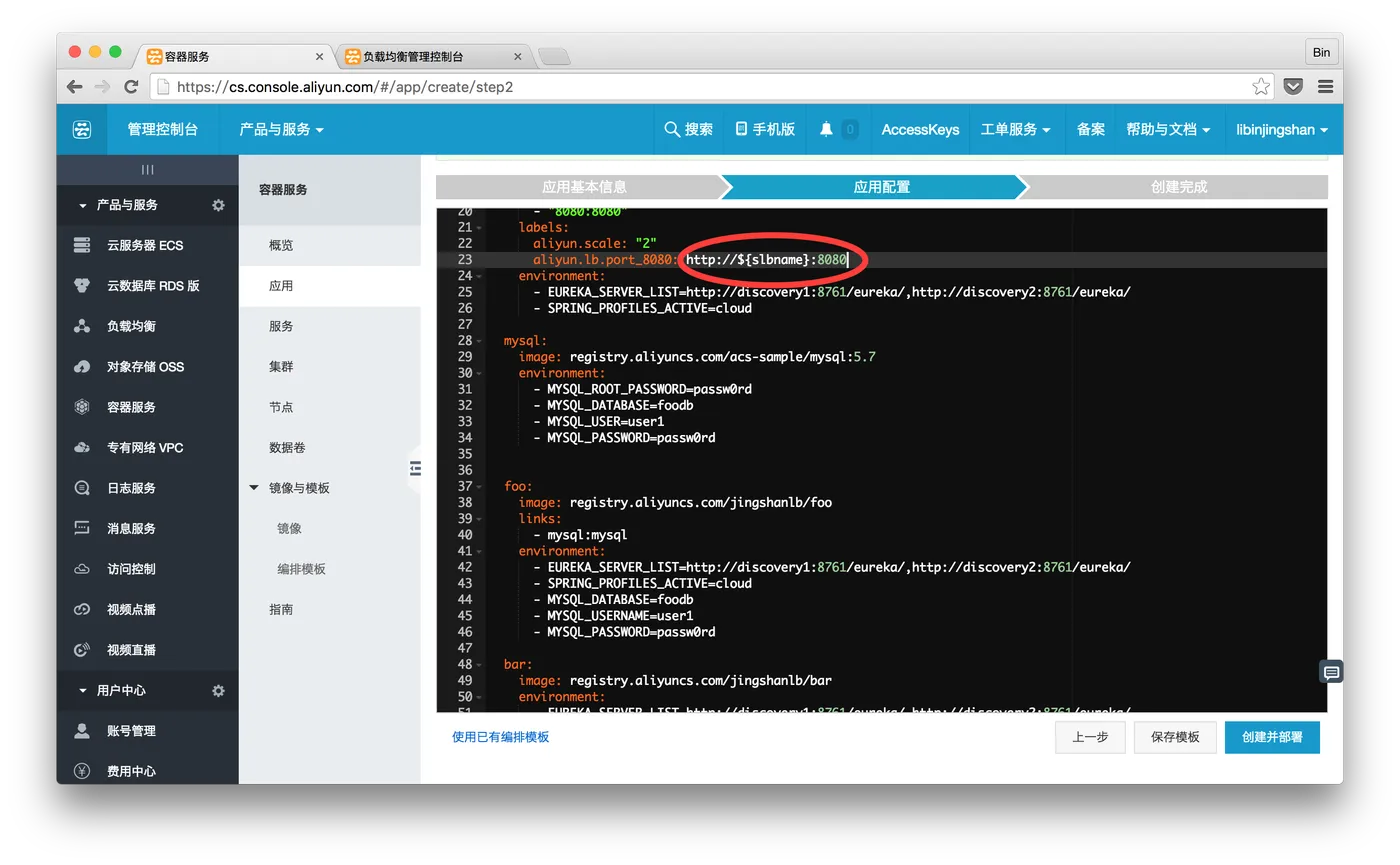Screen dimensions: 1400x865
Task: Click the container service (容器服务) sidebar icon
Action: click(x=82, y=407)
